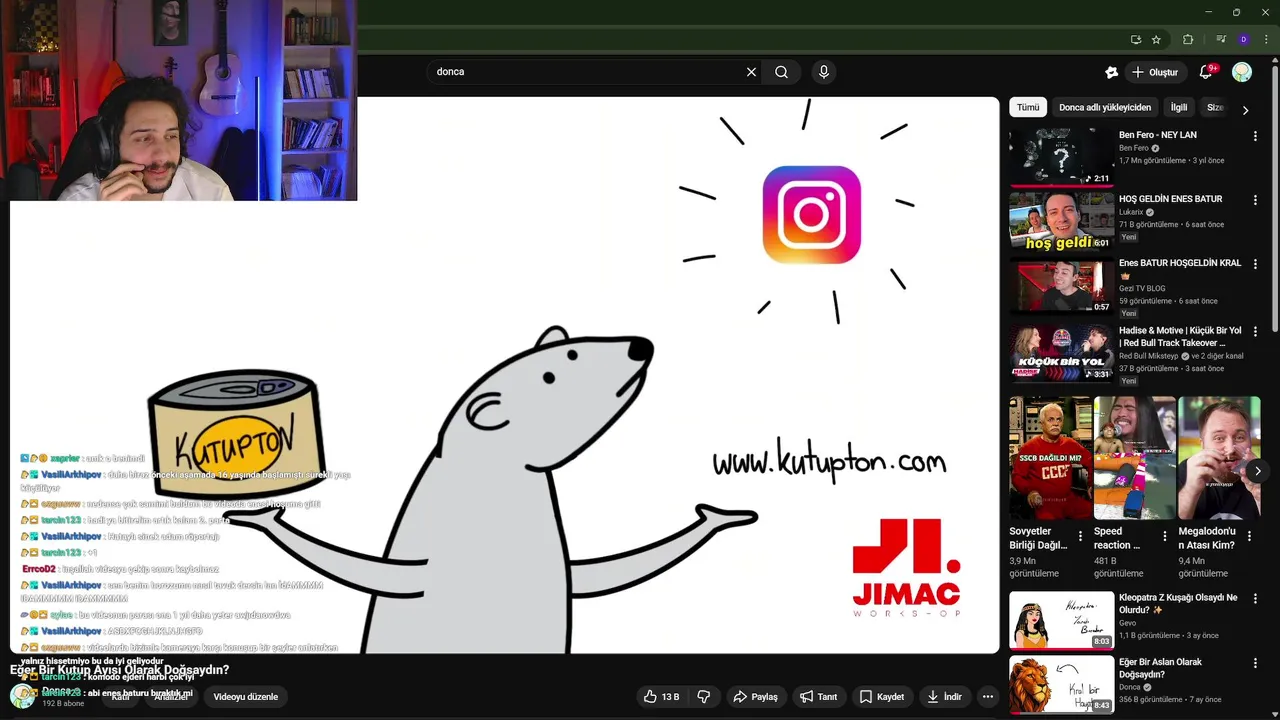
Task: Open options menu for Ben Fero - NEY LAN
Action: pyautogui.click(x=1255, y=136)
